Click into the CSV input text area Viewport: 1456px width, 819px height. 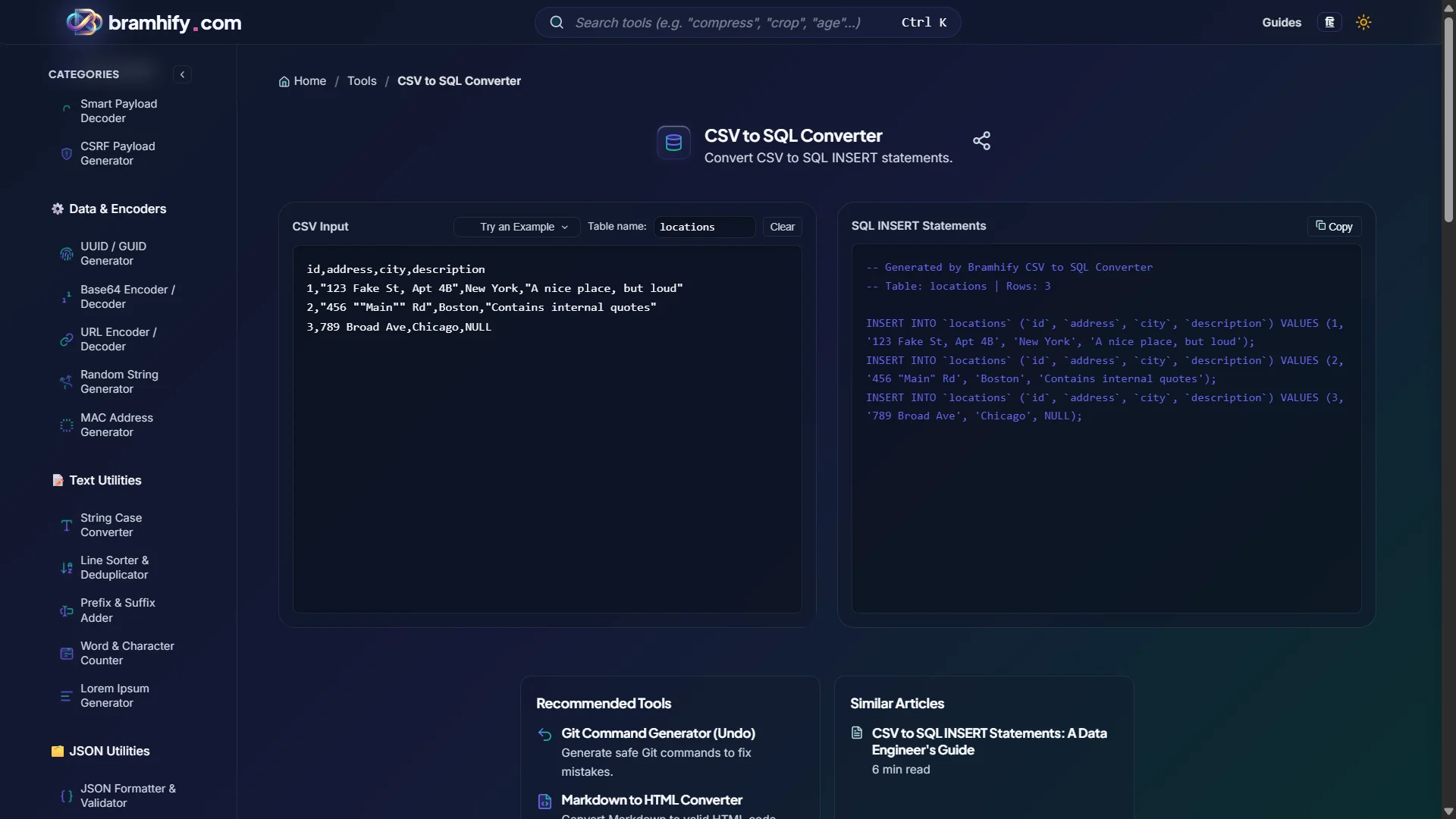pos(547,429)
